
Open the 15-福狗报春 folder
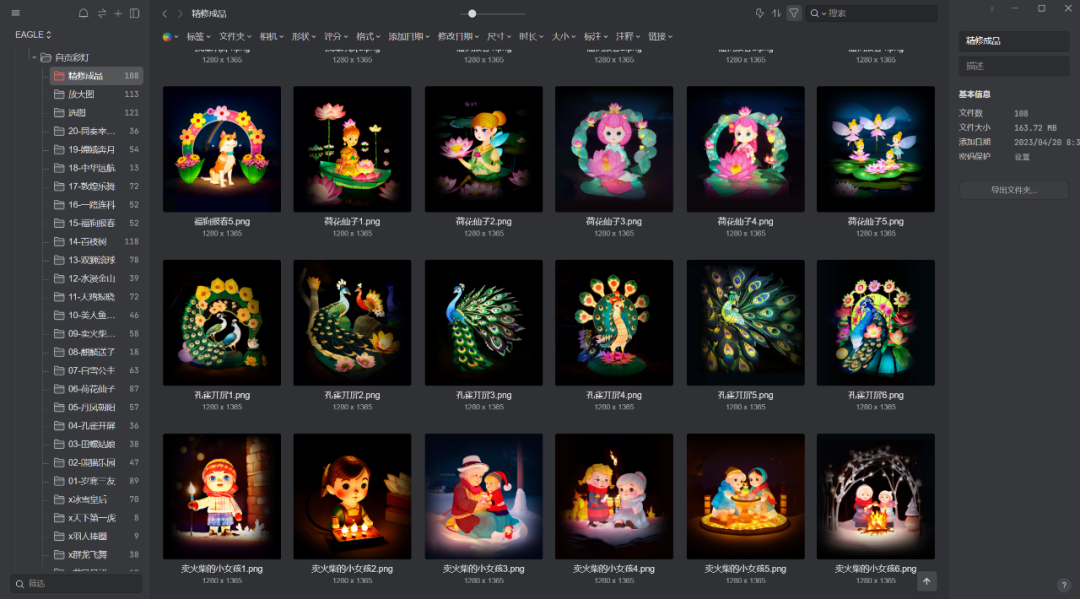tap(96, 223)
